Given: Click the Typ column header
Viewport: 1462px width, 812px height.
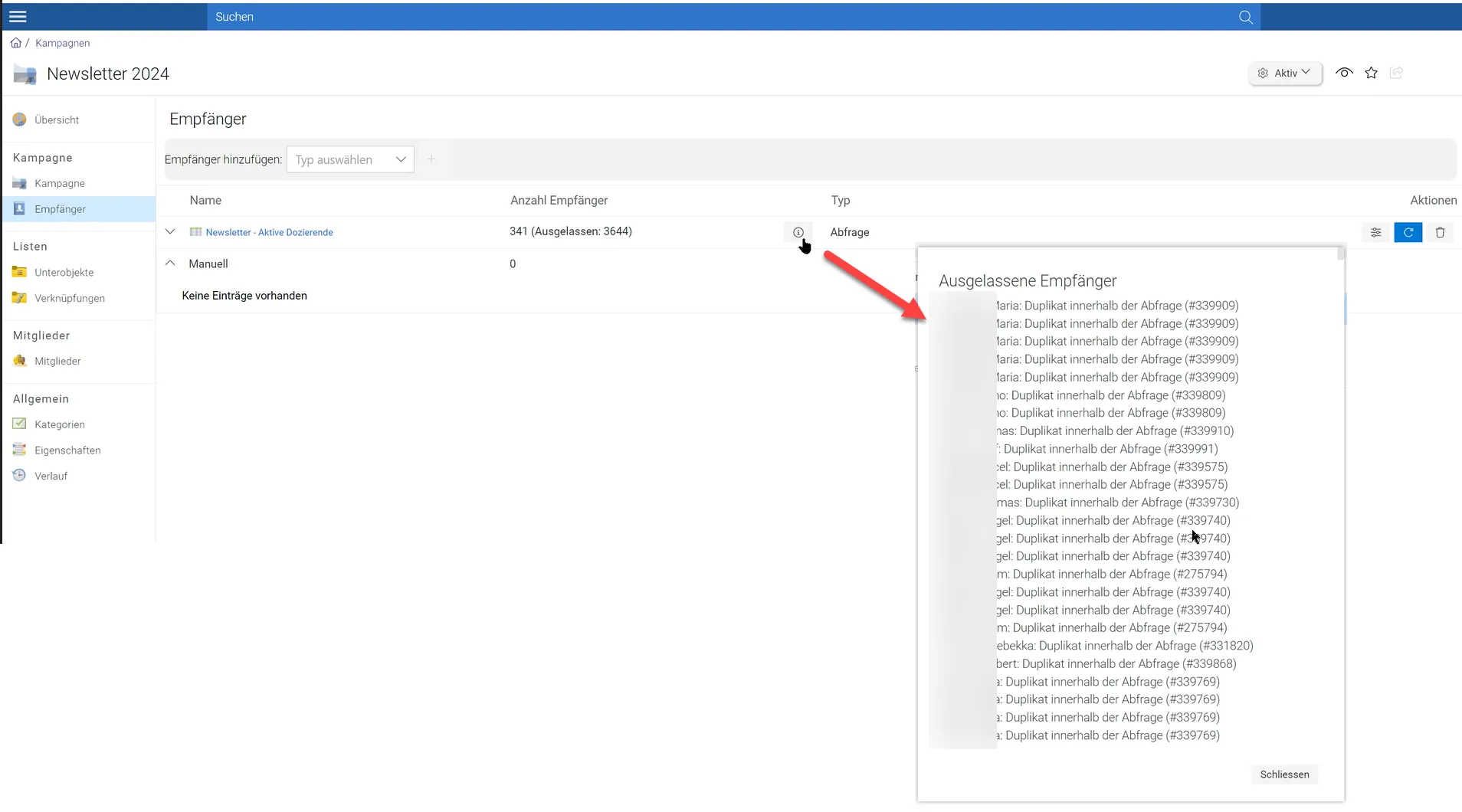Looking at the screenshot, I should click(841, 200).
